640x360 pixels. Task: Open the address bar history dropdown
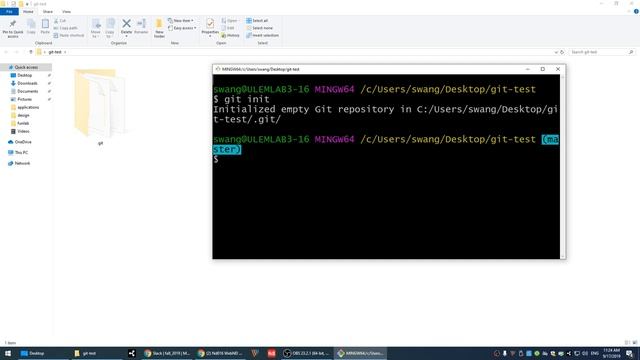tap(556, 52)
